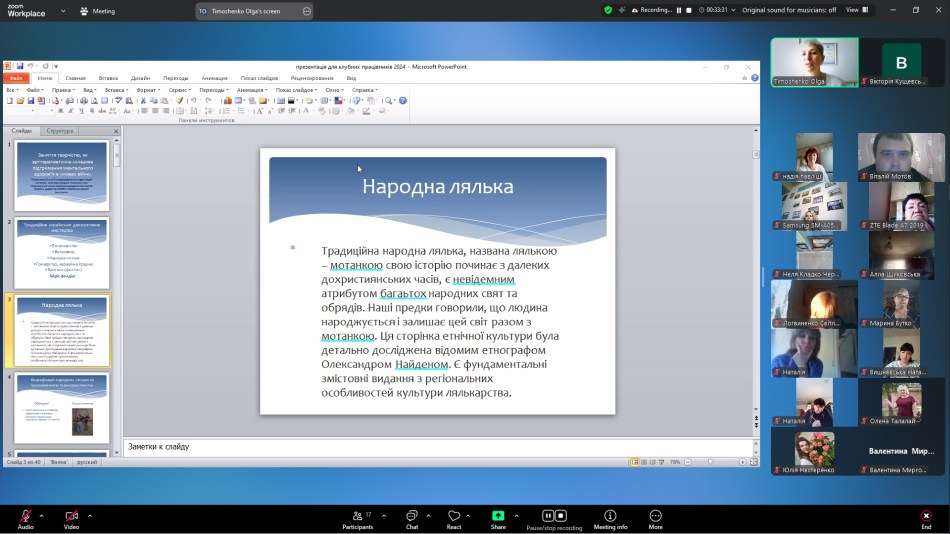Open the Zoom Chat panel
This screenshot has height=534, width=950.
411,516
